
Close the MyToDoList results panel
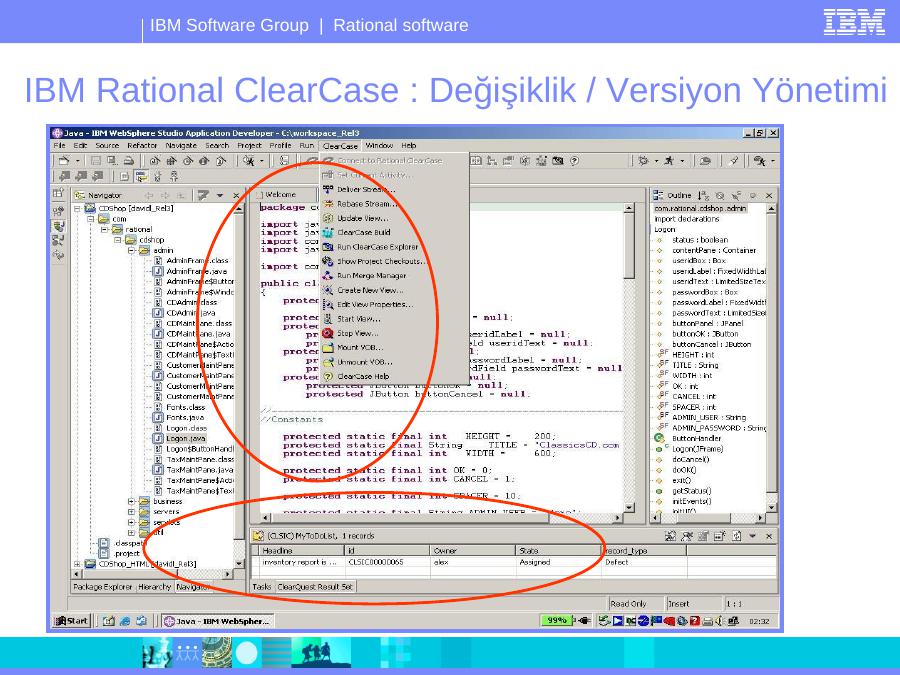click(769, 536)
